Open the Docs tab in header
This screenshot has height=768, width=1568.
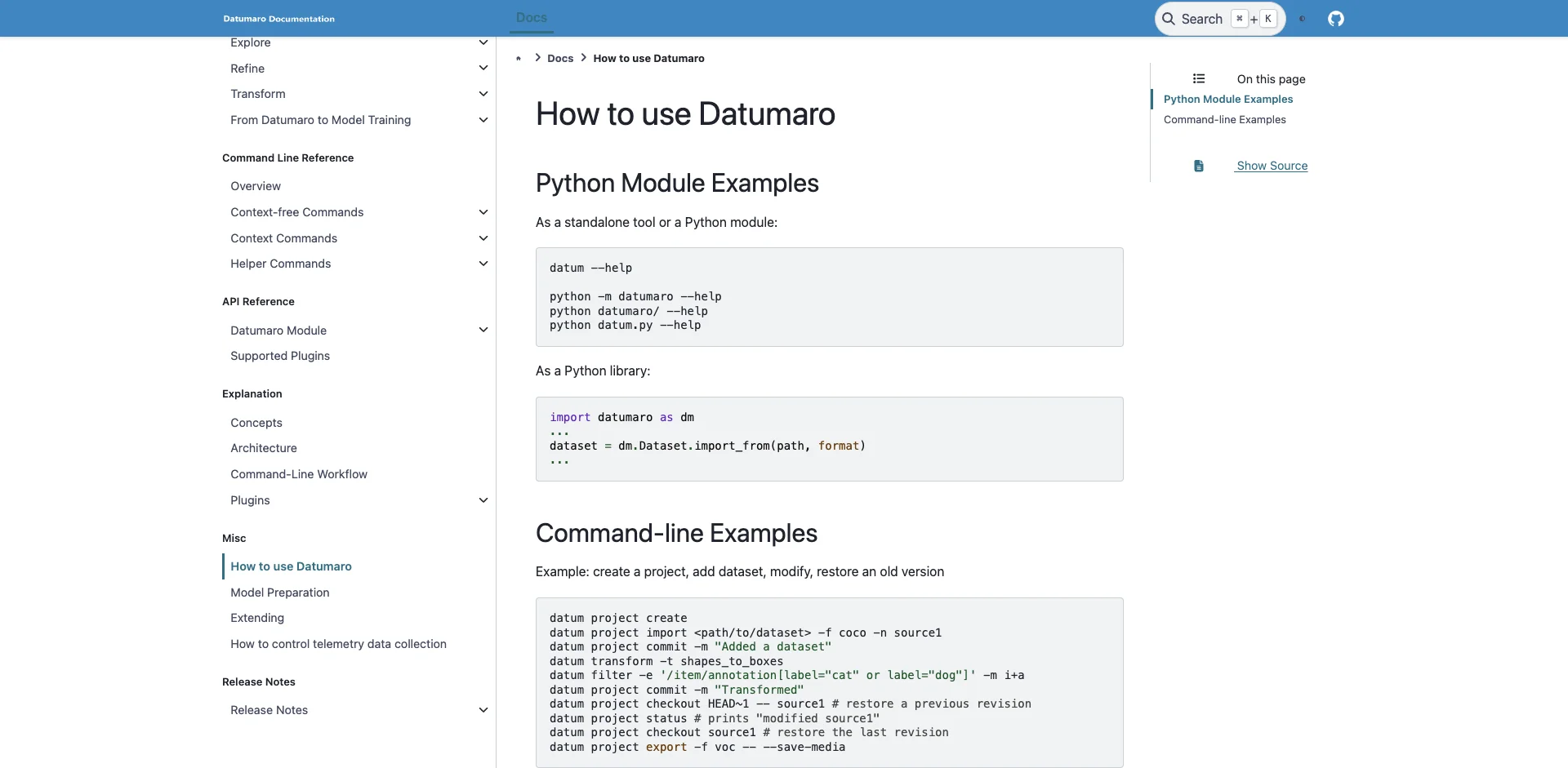(x=532, y=17)
